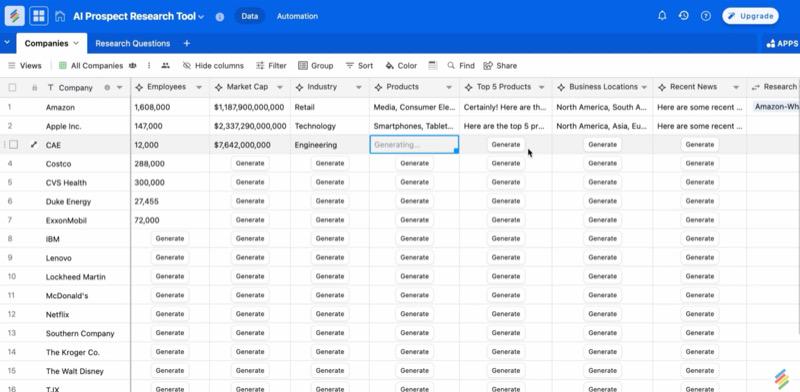Open the Group menu
The width and height of the screenshot is (800, 392).
pos(316,66)
